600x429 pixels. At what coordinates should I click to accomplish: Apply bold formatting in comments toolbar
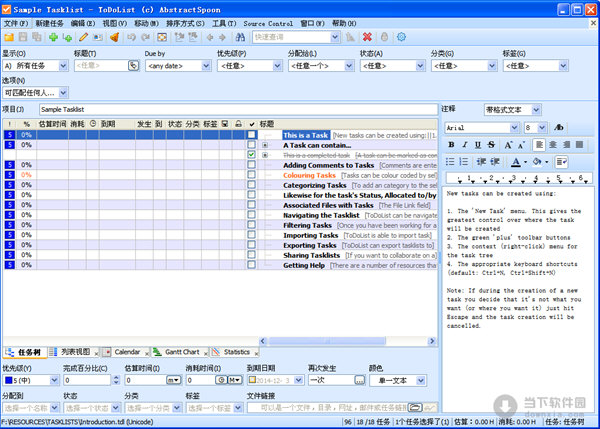tap(451, 145)
